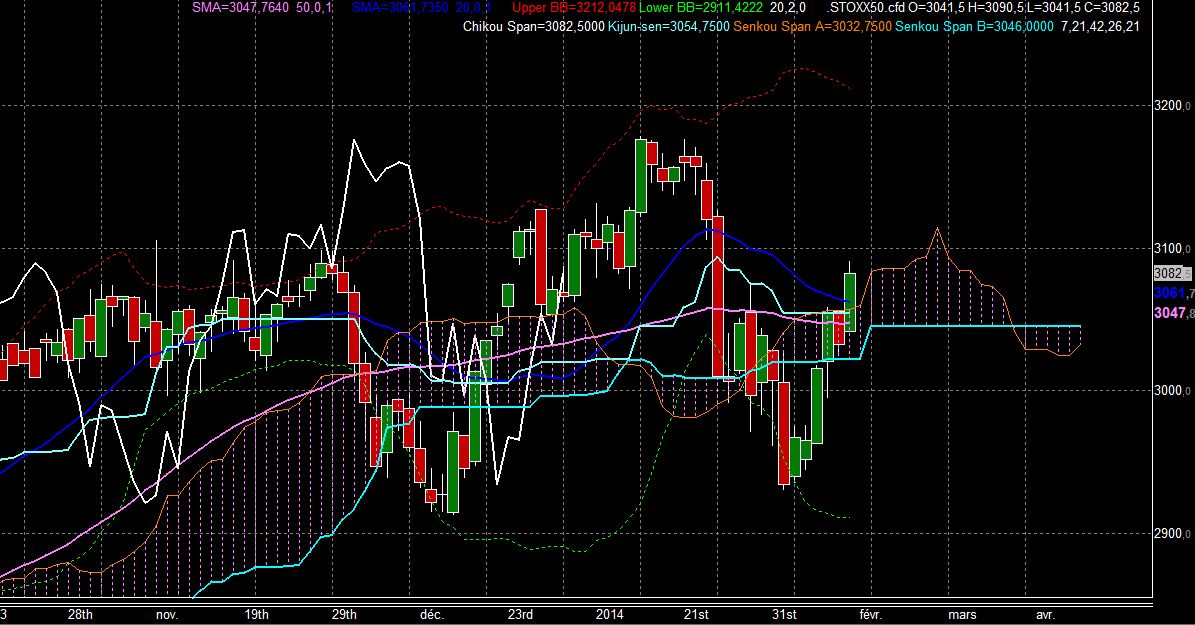The width and height of the screenshot is (1195, 625).
Task: Select the Kijun-sen=3054,7500 label
Action: coord(669,27)
